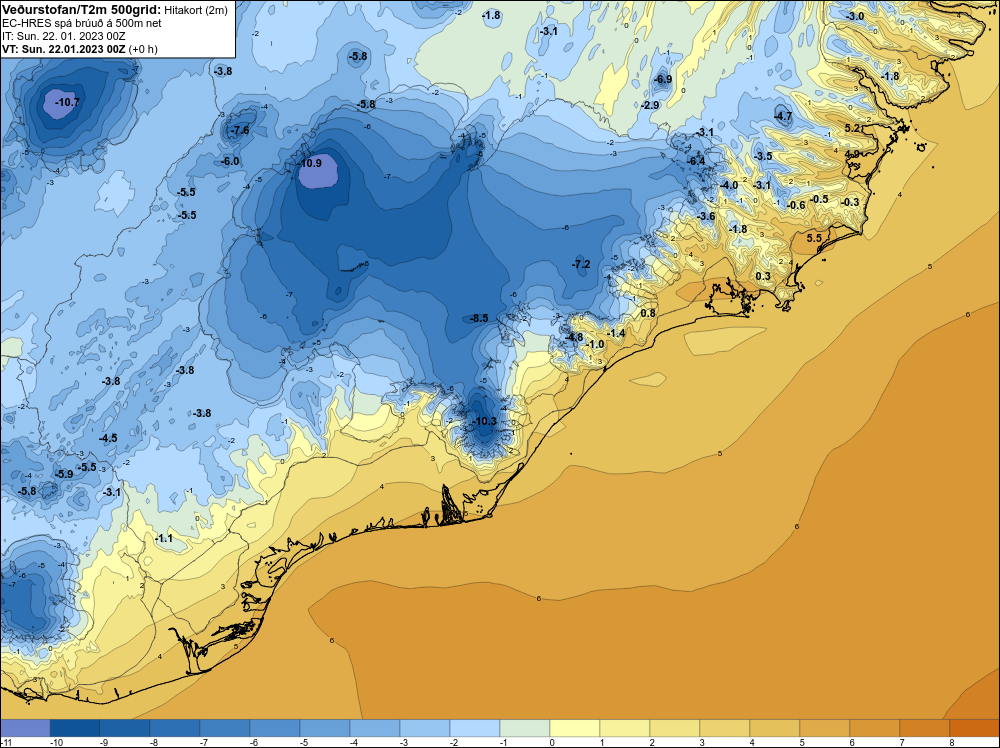
Task: Select the legend swatch between 0 and 1
Action: tap(575, 728)
